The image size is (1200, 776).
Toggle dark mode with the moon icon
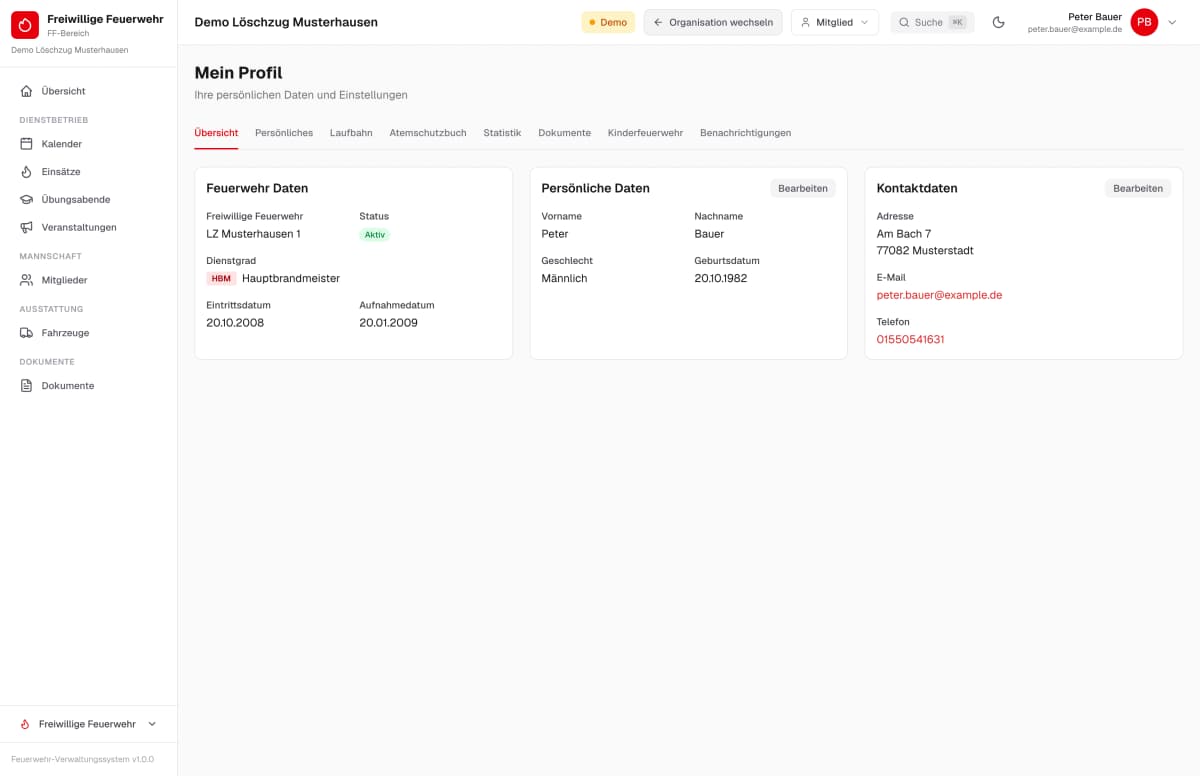coord(998,22)
